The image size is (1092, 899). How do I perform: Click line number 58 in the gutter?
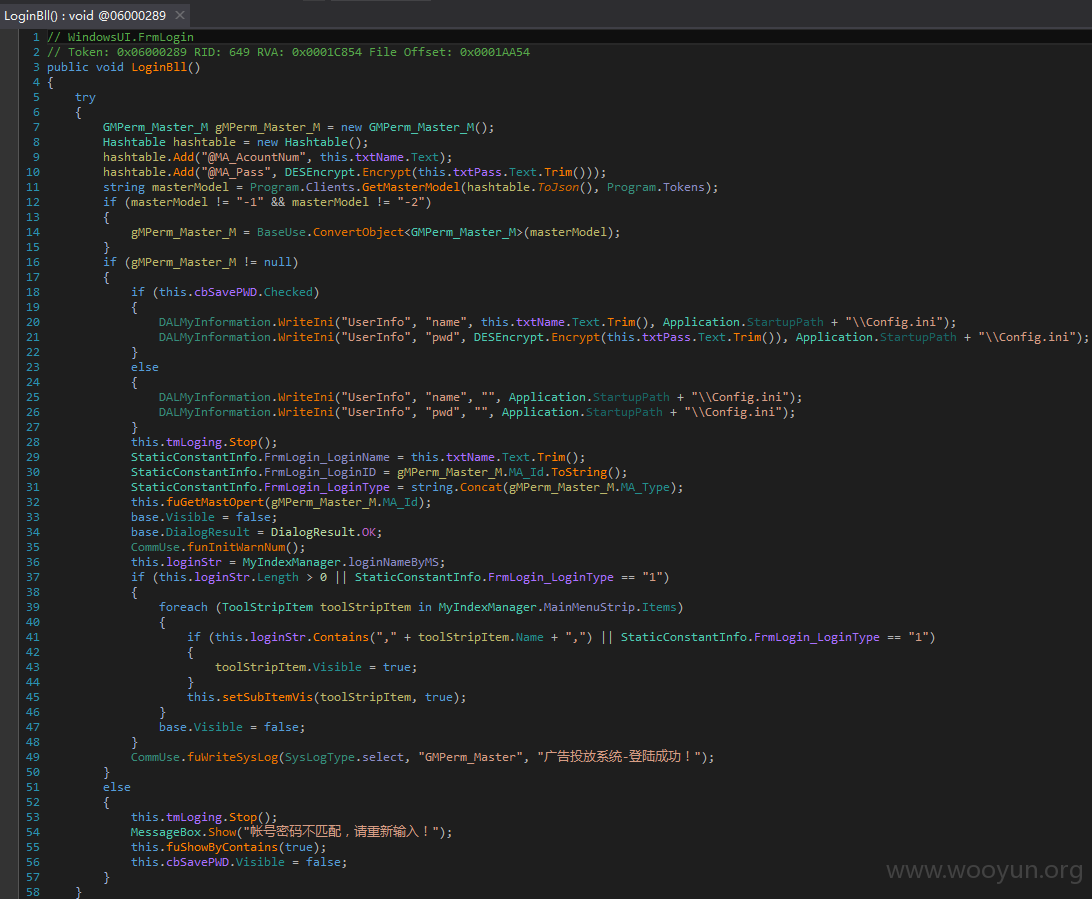[33, 892]
